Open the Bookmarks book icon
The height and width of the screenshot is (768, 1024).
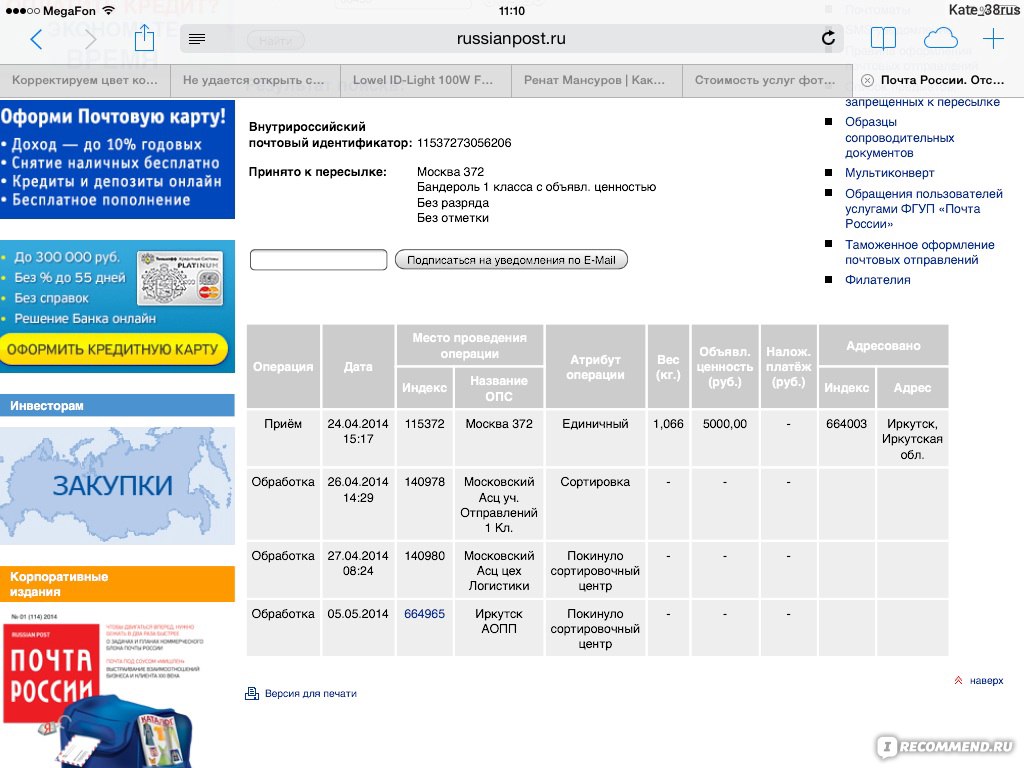[x=883, y=39]
